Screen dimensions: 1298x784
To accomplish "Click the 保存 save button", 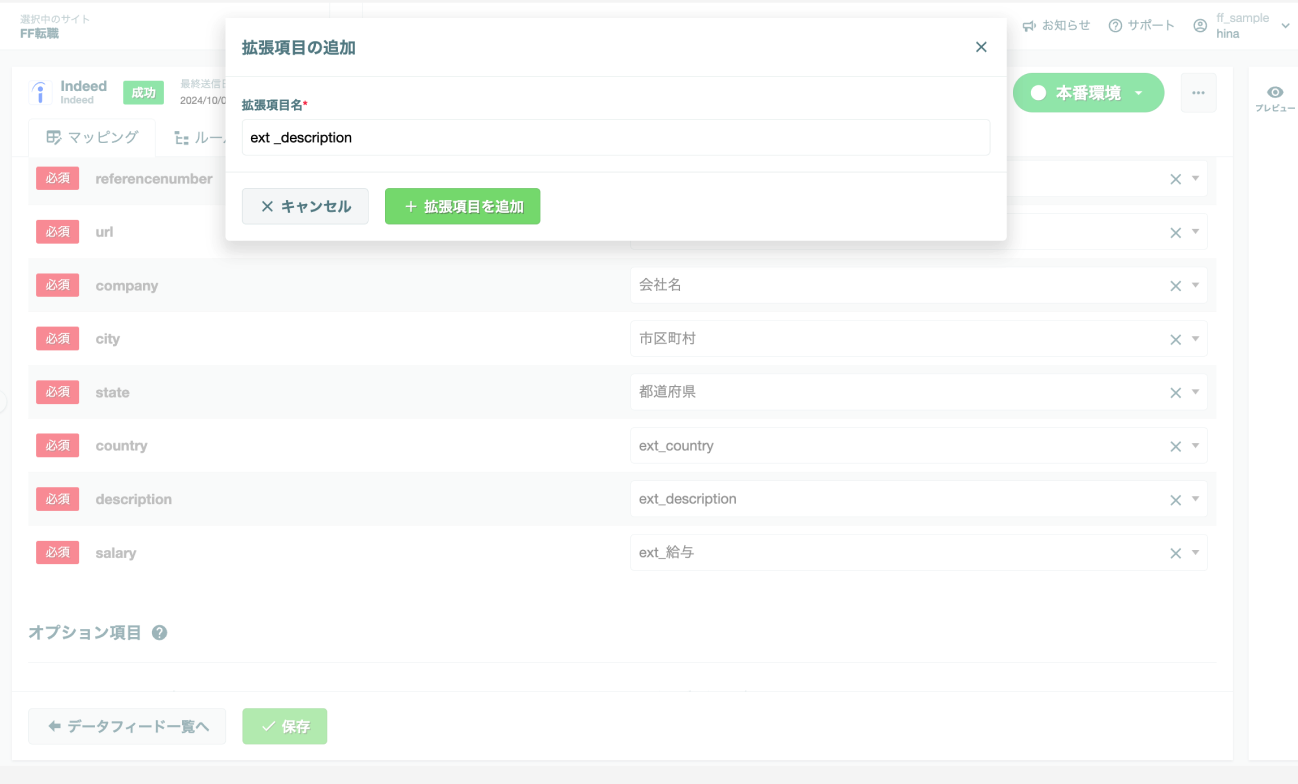I will pos(284,726).
